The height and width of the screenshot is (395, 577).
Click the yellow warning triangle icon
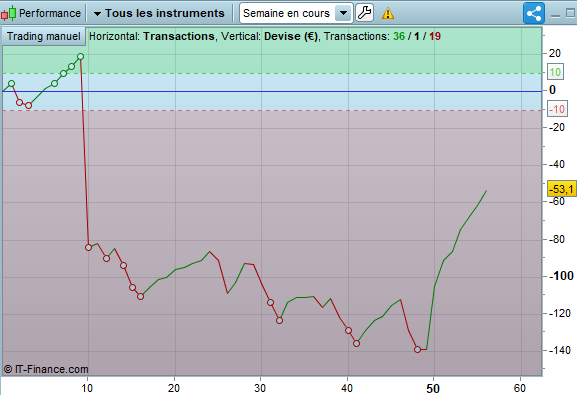point(388,14)
